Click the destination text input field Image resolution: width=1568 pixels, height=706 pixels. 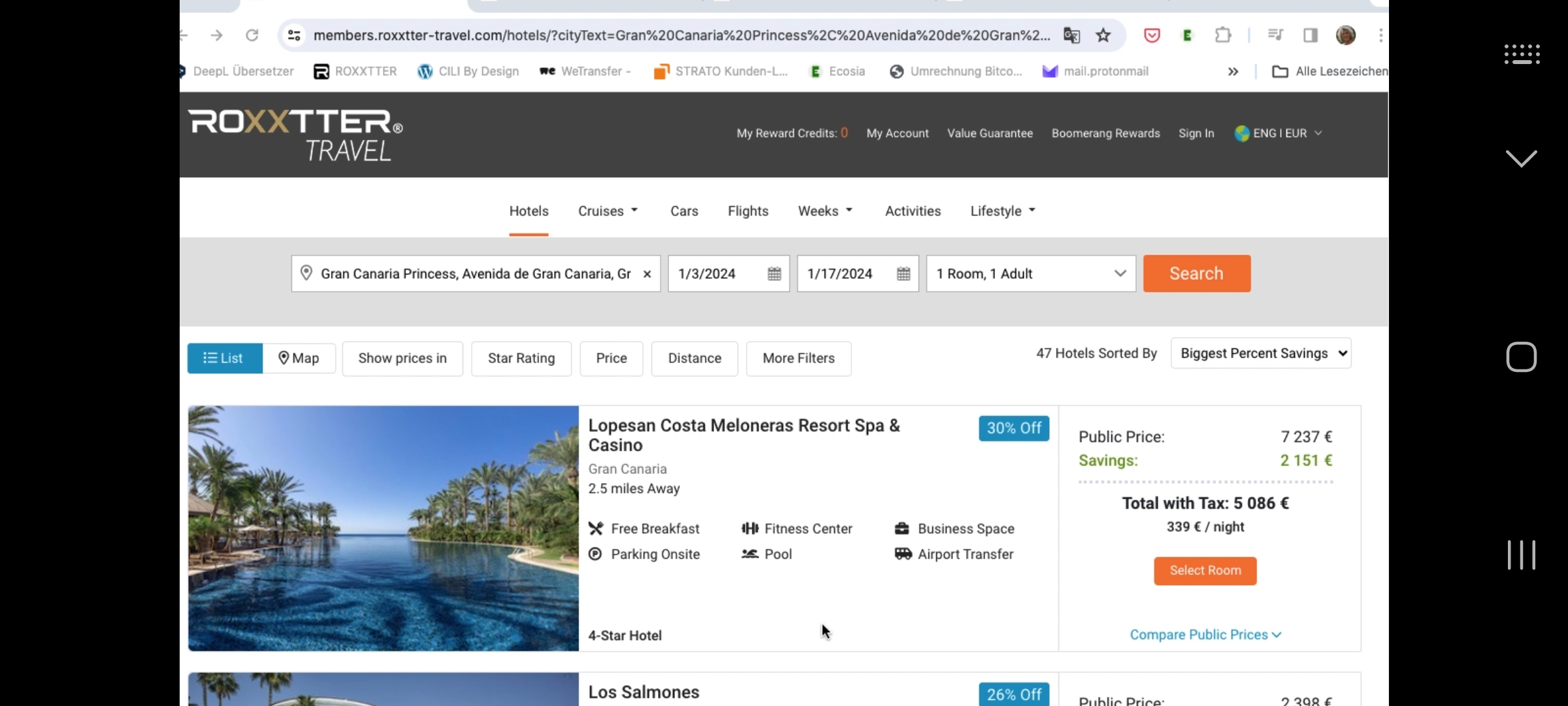coord(476,274)
